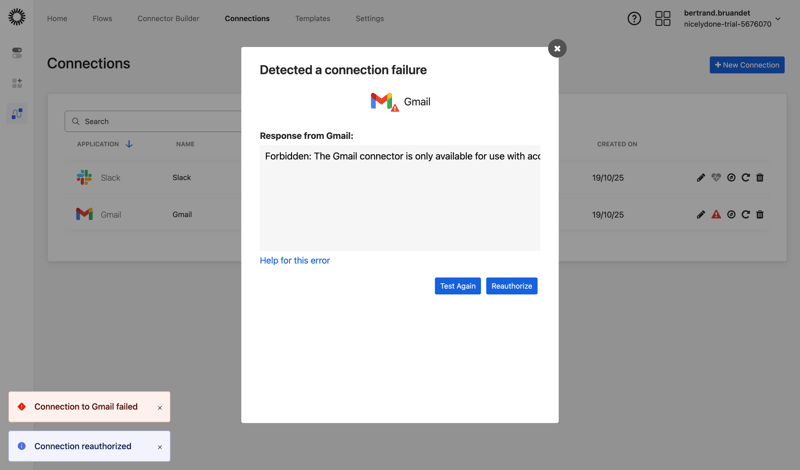Click Gmail row red warning triangle
The height and width of the screenshot is (470, 800).
point(716,214)
